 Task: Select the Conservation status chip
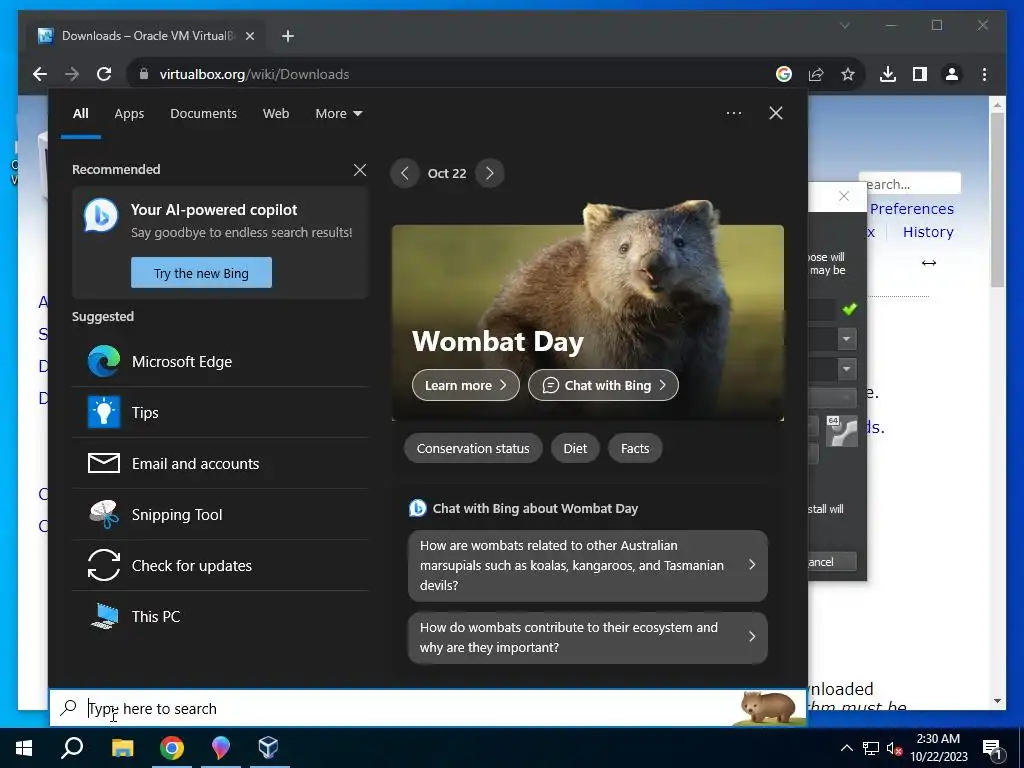pyautogui.click(x=473, y=448)
